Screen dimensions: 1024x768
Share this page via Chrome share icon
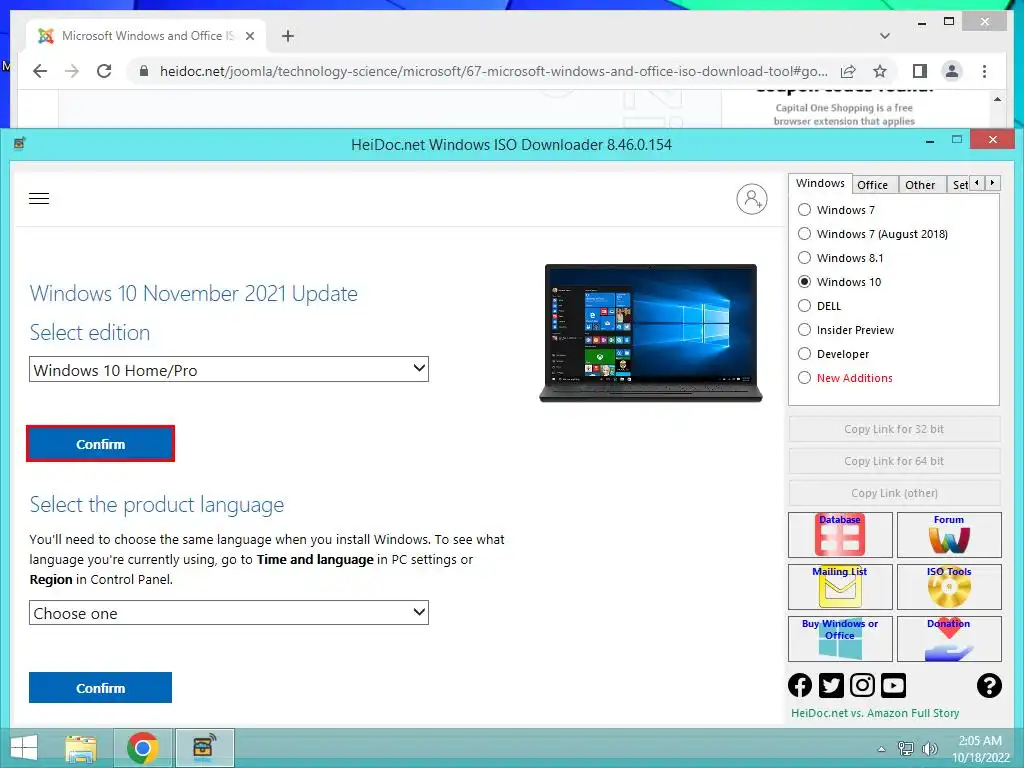848,71
